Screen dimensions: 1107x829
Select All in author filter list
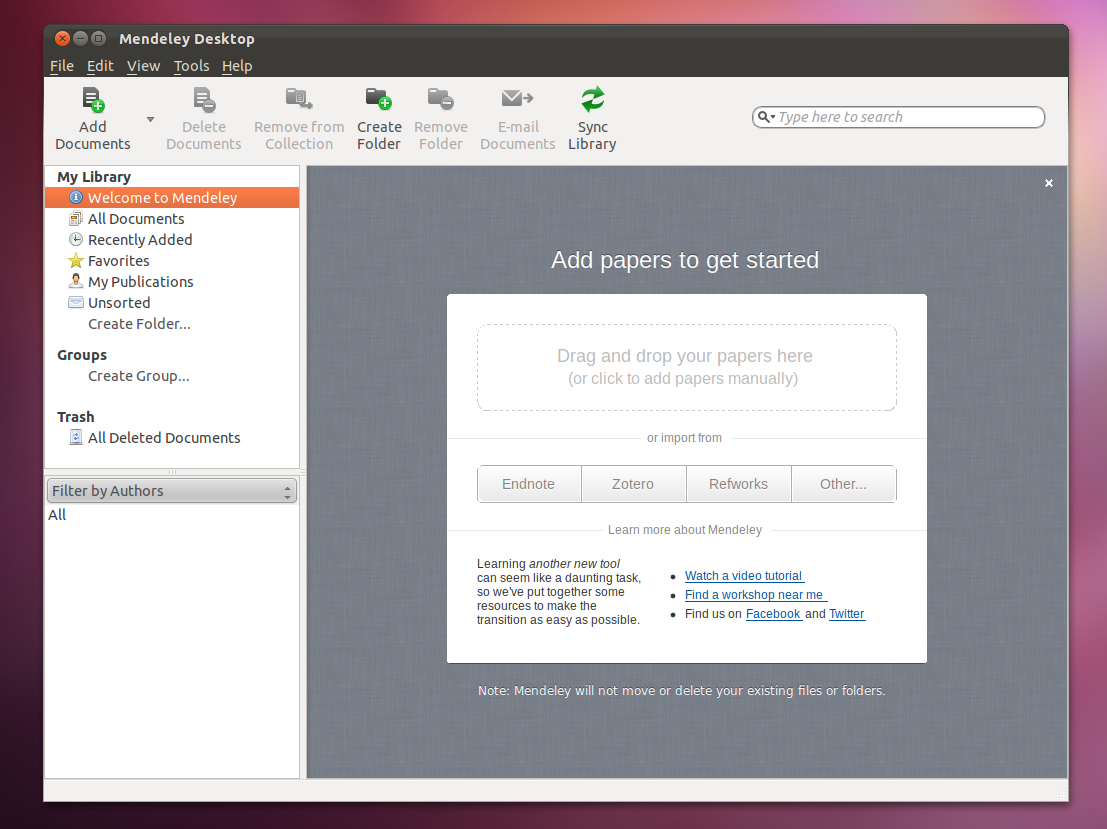pyautogui.click(x=57, y=515)
